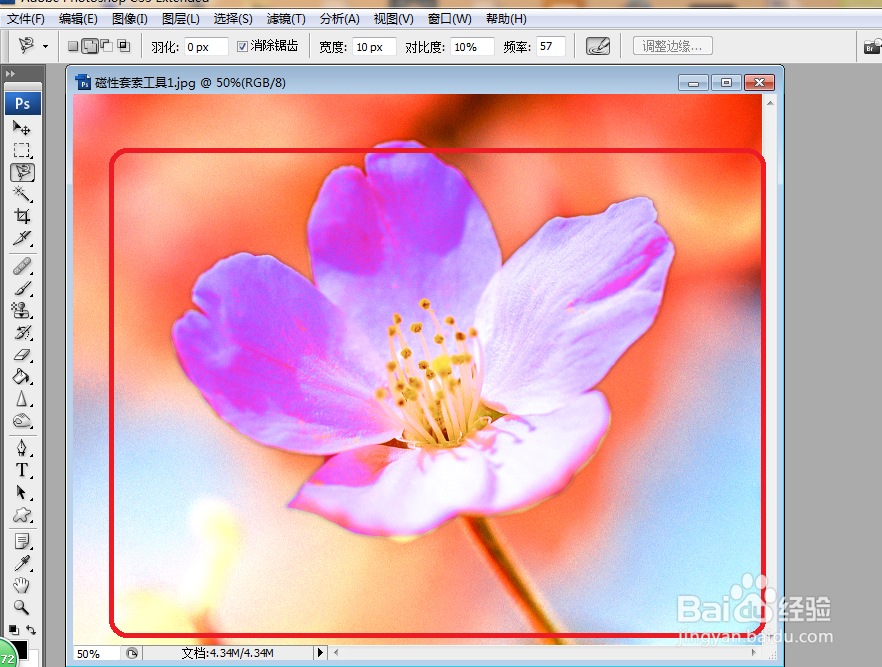Select the Zoom tool
Viewport: 882px width, 667px height.
(22, 607)
